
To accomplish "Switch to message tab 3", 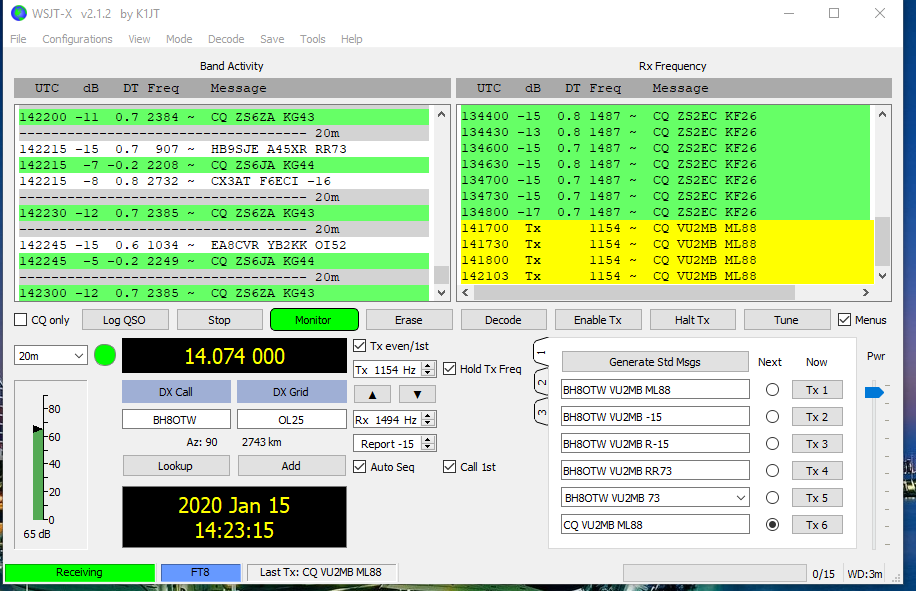I will [x=541, y=411].
